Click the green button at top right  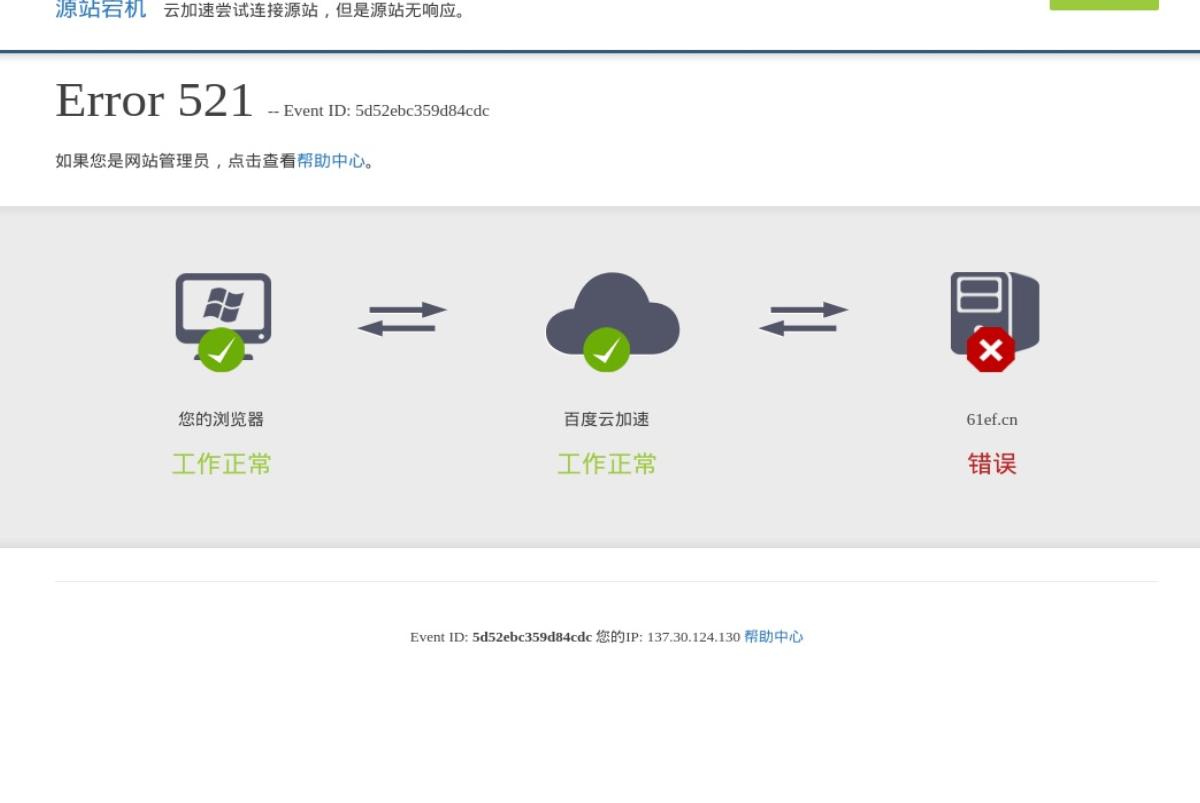point(1104,4)
